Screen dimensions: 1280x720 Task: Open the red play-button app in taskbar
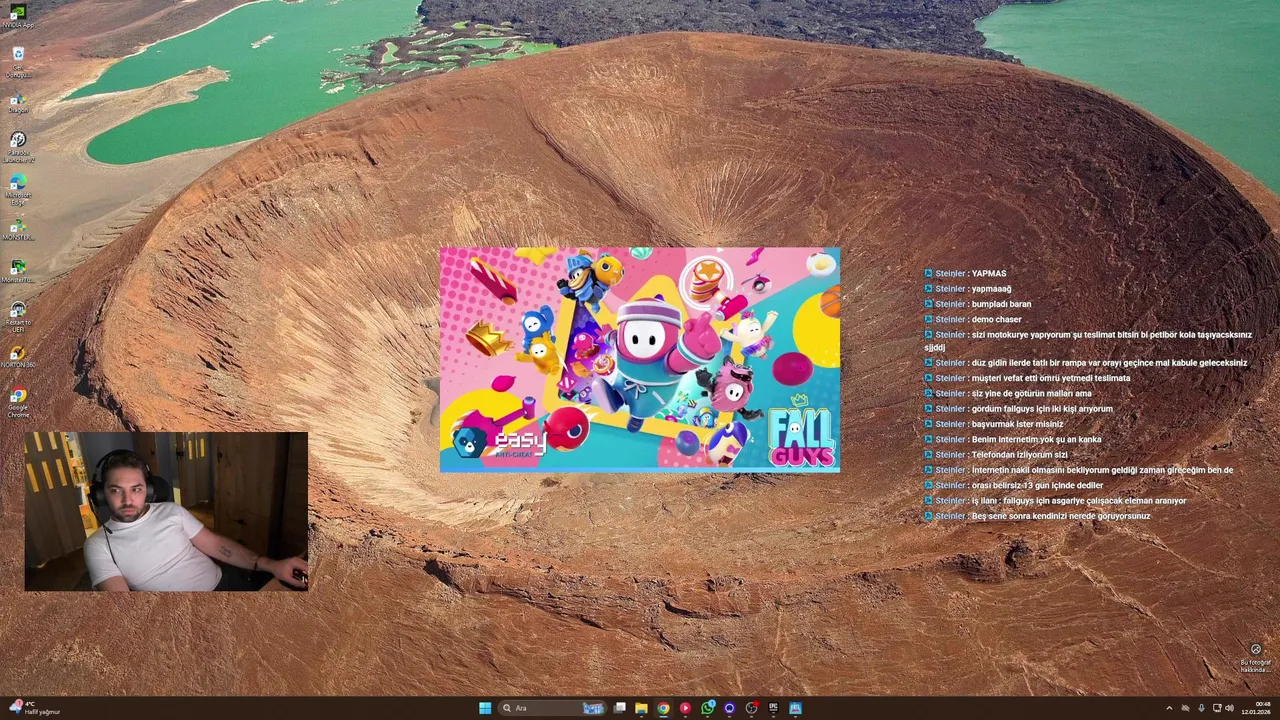coord(685,708)
